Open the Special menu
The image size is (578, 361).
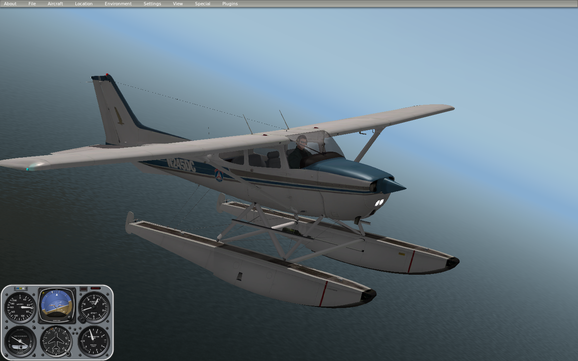pyautogui.click(x=202, y=4)
